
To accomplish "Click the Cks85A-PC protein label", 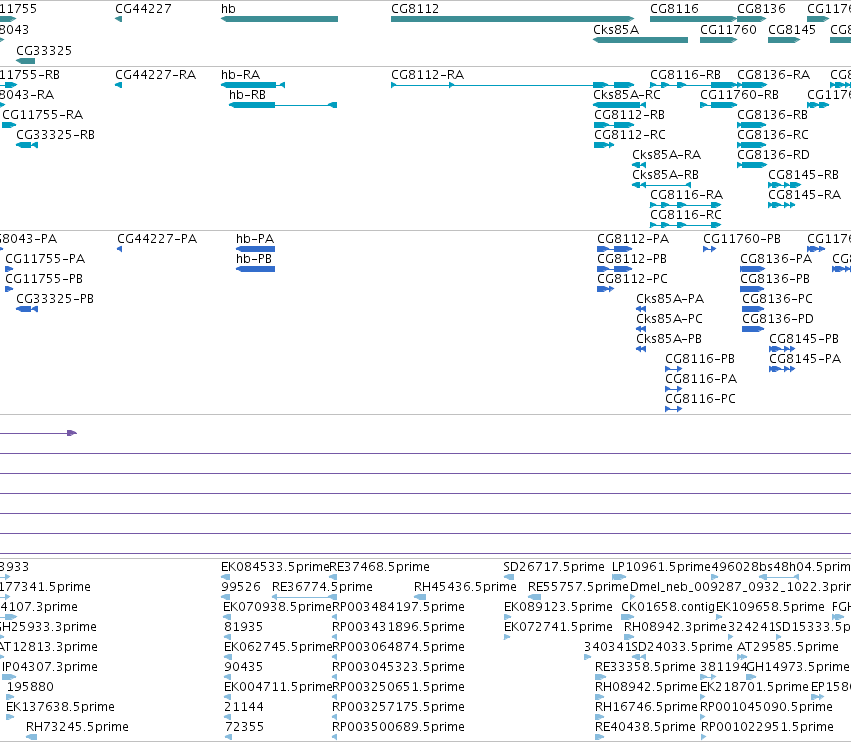I will coord(669,319).
